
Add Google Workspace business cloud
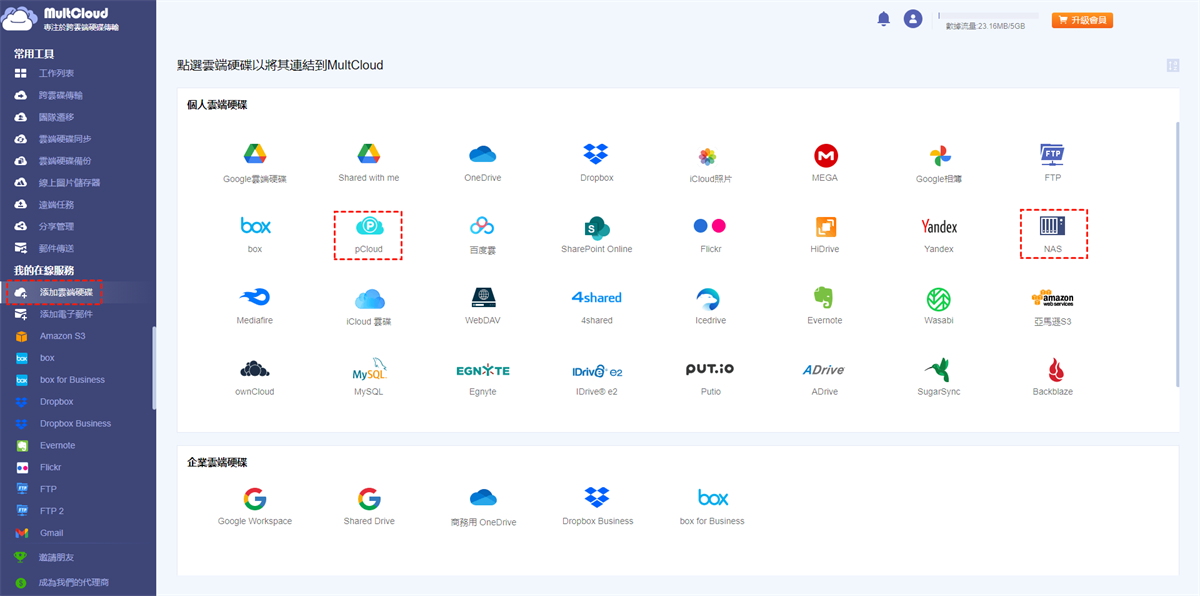point(255,498)
